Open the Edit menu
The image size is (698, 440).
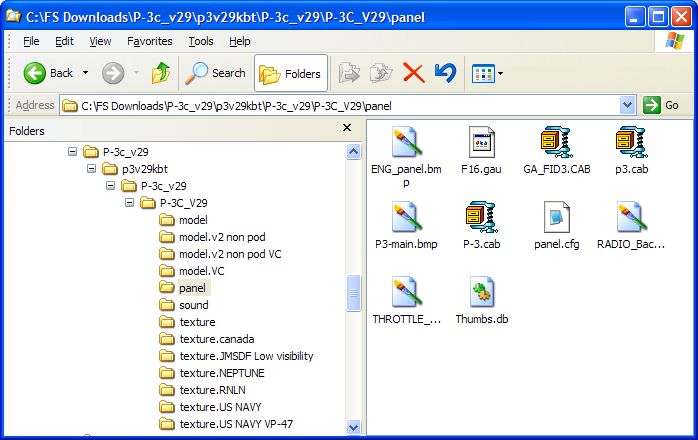click(64, 41)
